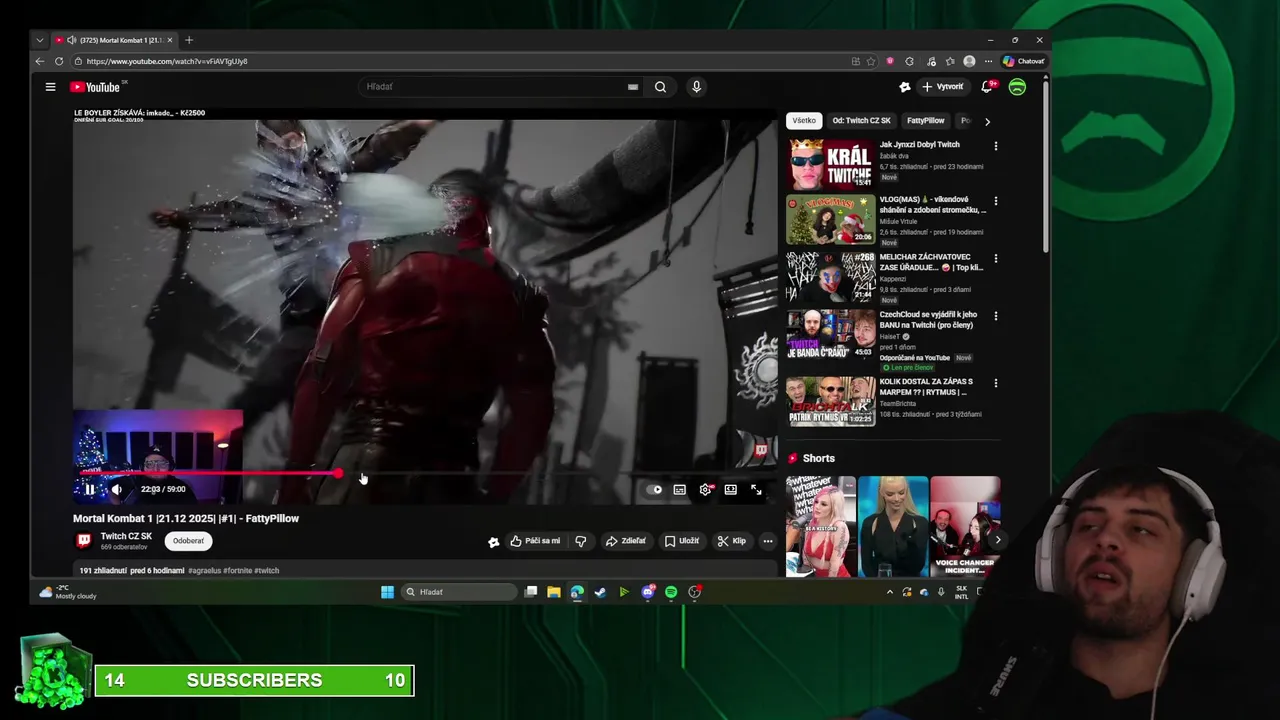Open the YouTube hamburger guide menu
This screenshot has width=1280, height=720.
click(50, 87)
